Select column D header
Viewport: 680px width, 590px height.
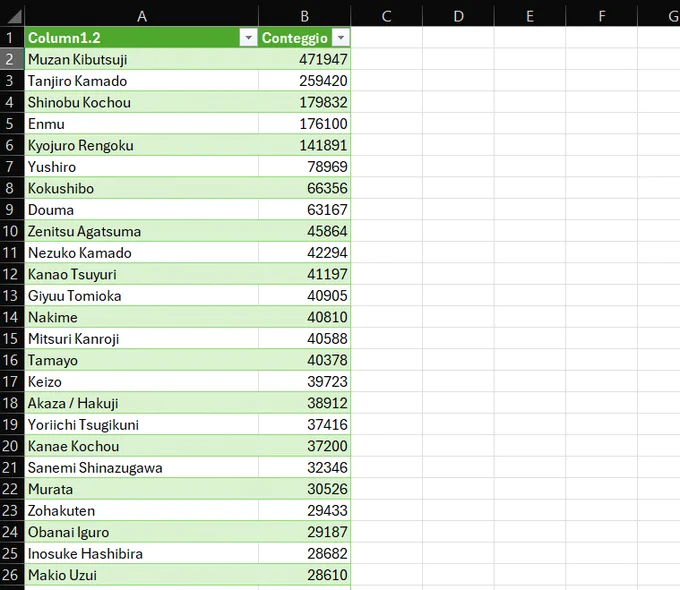[x=458, y=16]
